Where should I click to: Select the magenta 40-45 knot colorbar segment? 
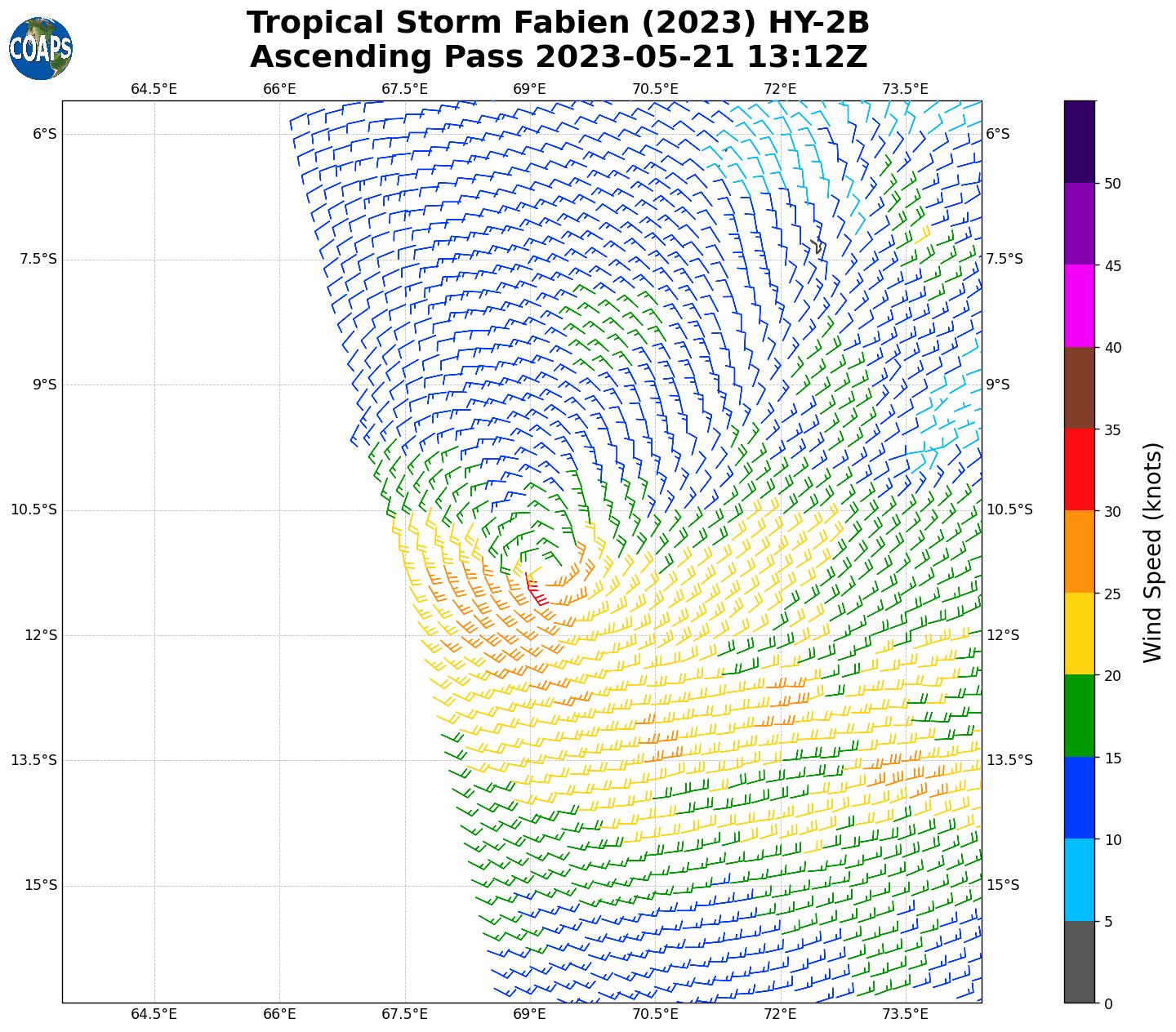[1079, 305]
